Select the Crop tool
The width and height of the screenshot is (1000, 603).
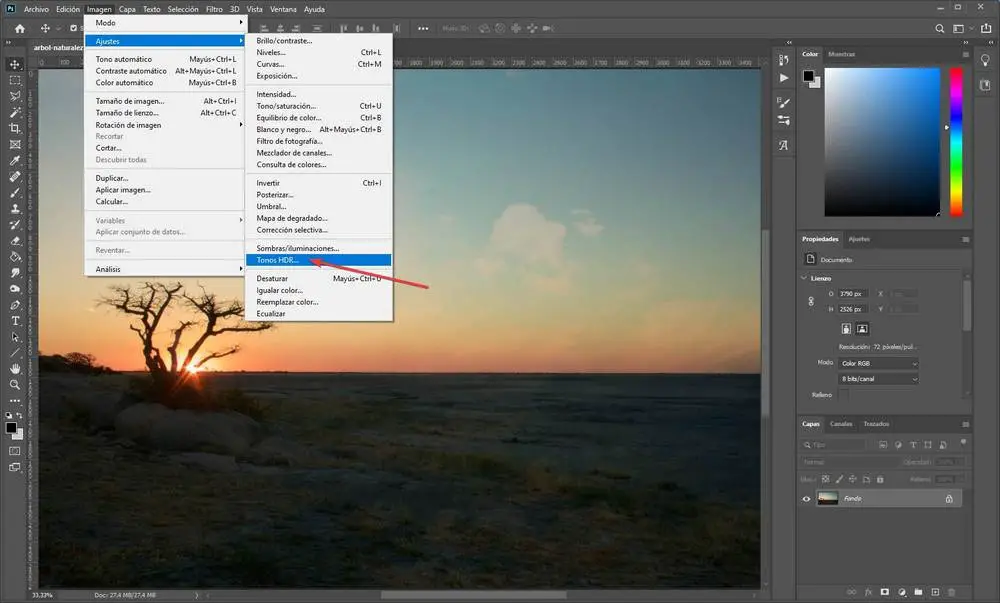pyautogui.click(x=15, y=128)
